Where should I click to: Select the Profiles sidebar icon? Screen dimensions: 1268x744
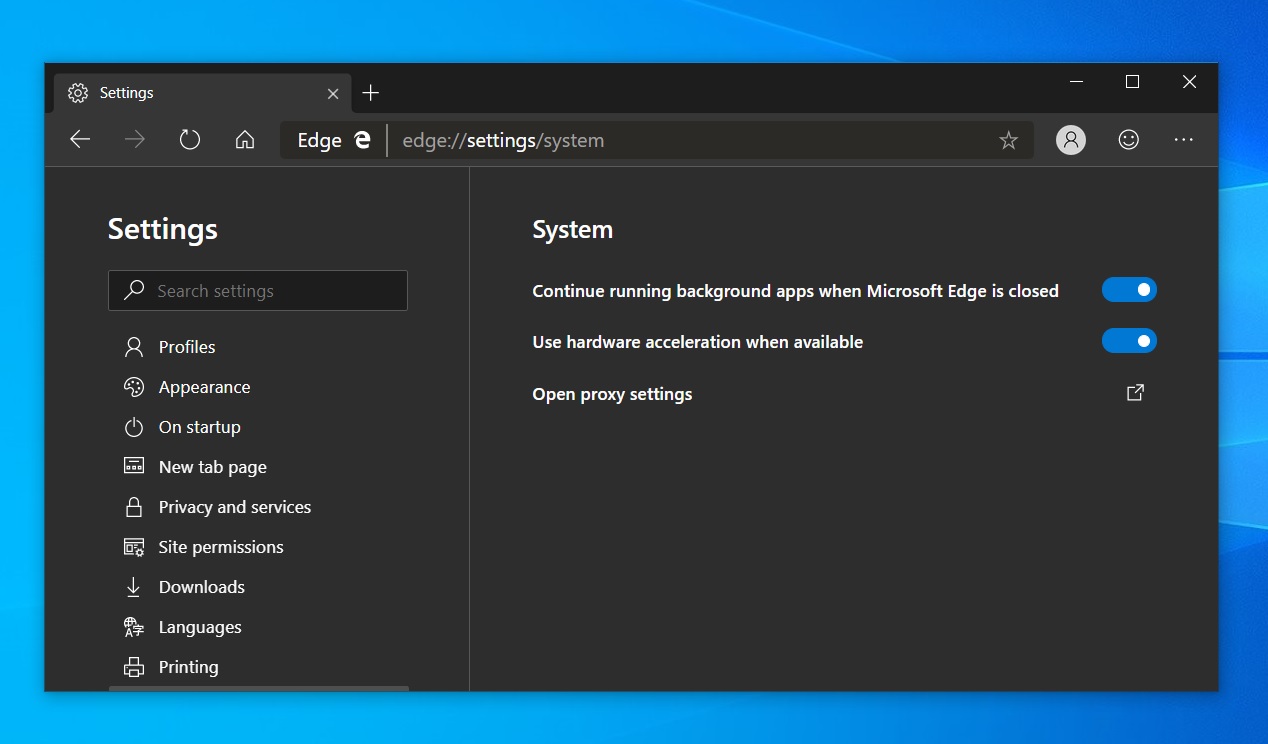point(133,346)
